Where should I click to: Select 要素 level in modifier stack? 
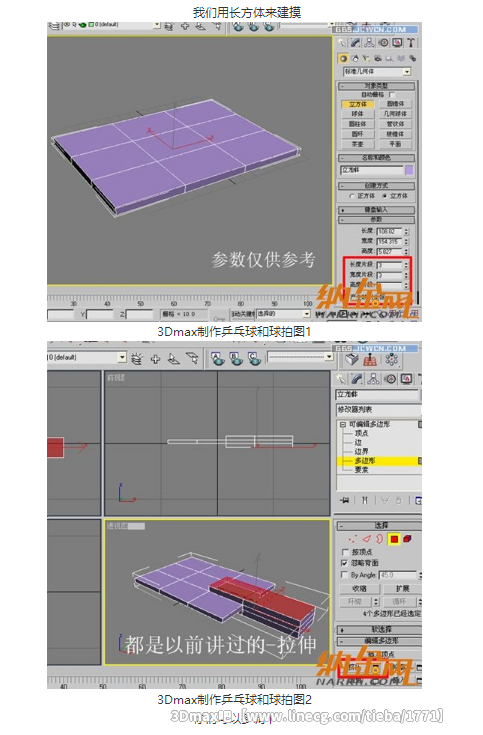pyautogui.click(x=362, y=470)
